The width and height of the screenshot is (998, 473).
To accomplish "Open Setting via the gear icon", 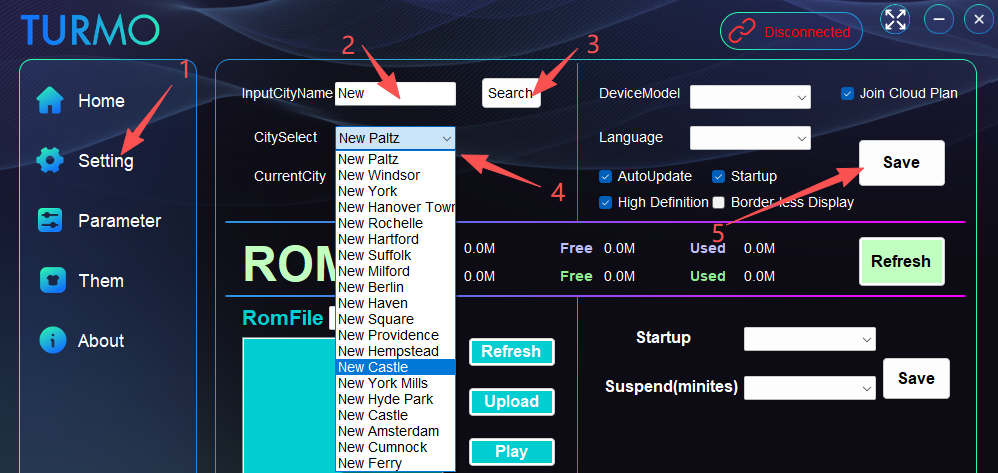I will (x=50, y=161).
